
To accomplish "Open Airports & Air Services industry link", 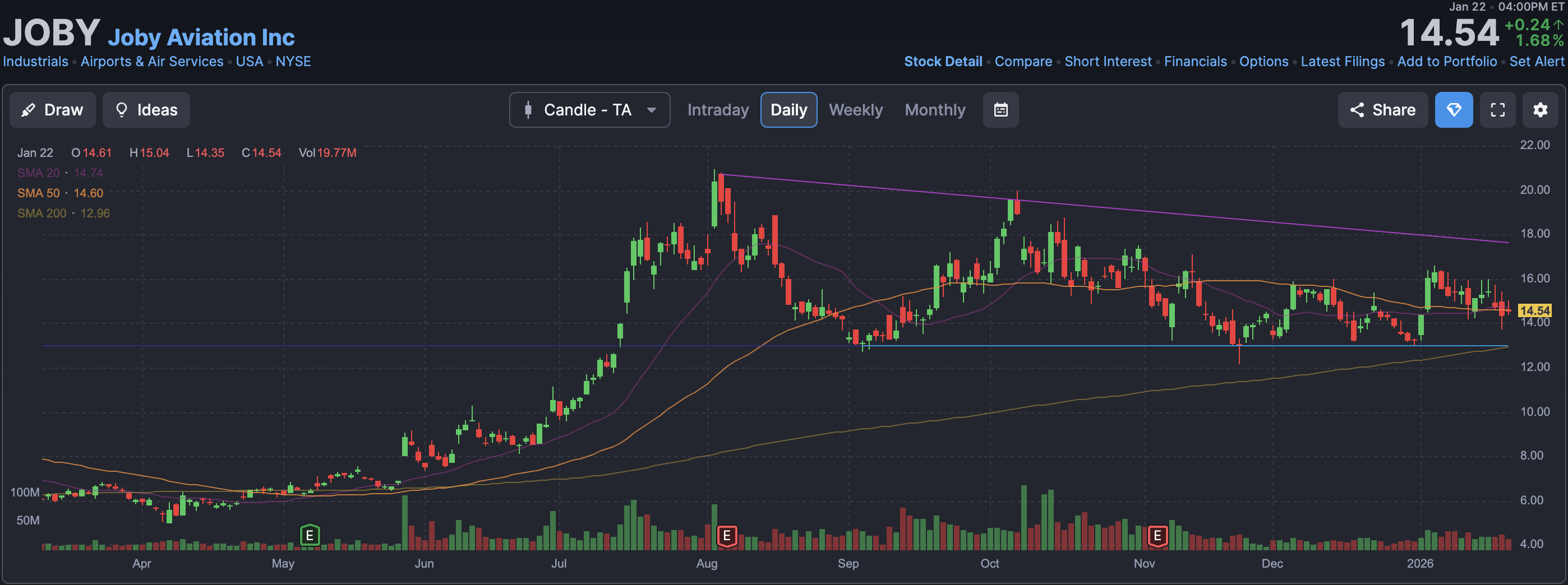I will tap(152, 62).
